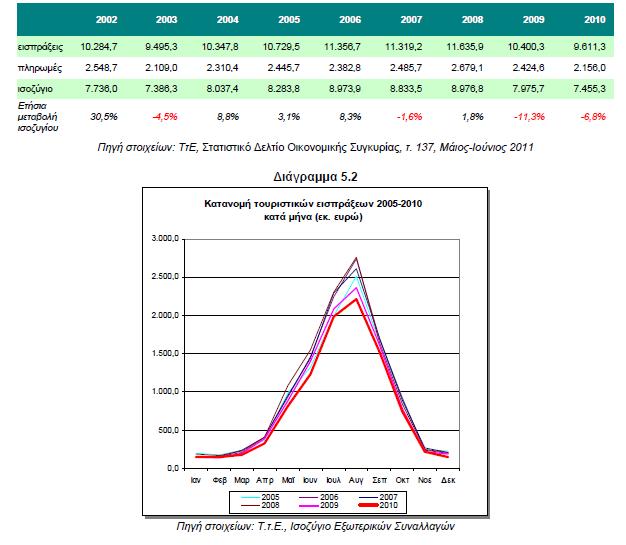Click the Δεκ month axis label

pyautogui.click(x=448, y=480)
